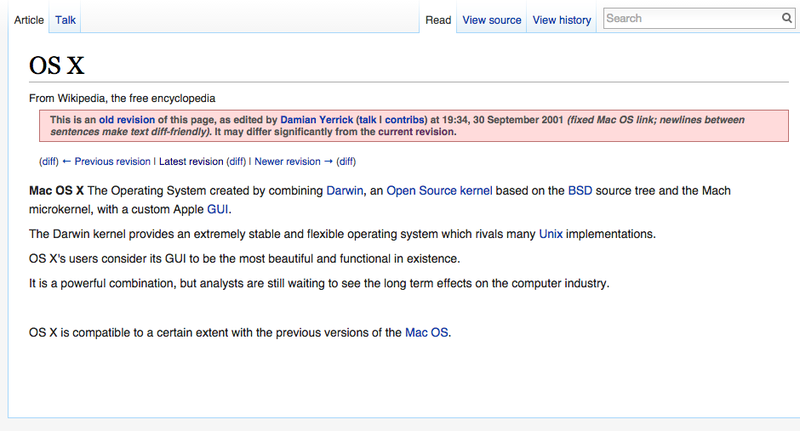The width and height of the screenshot is (800, 431).
Task: Click the OS X page heading
Action: coord(57,66)
